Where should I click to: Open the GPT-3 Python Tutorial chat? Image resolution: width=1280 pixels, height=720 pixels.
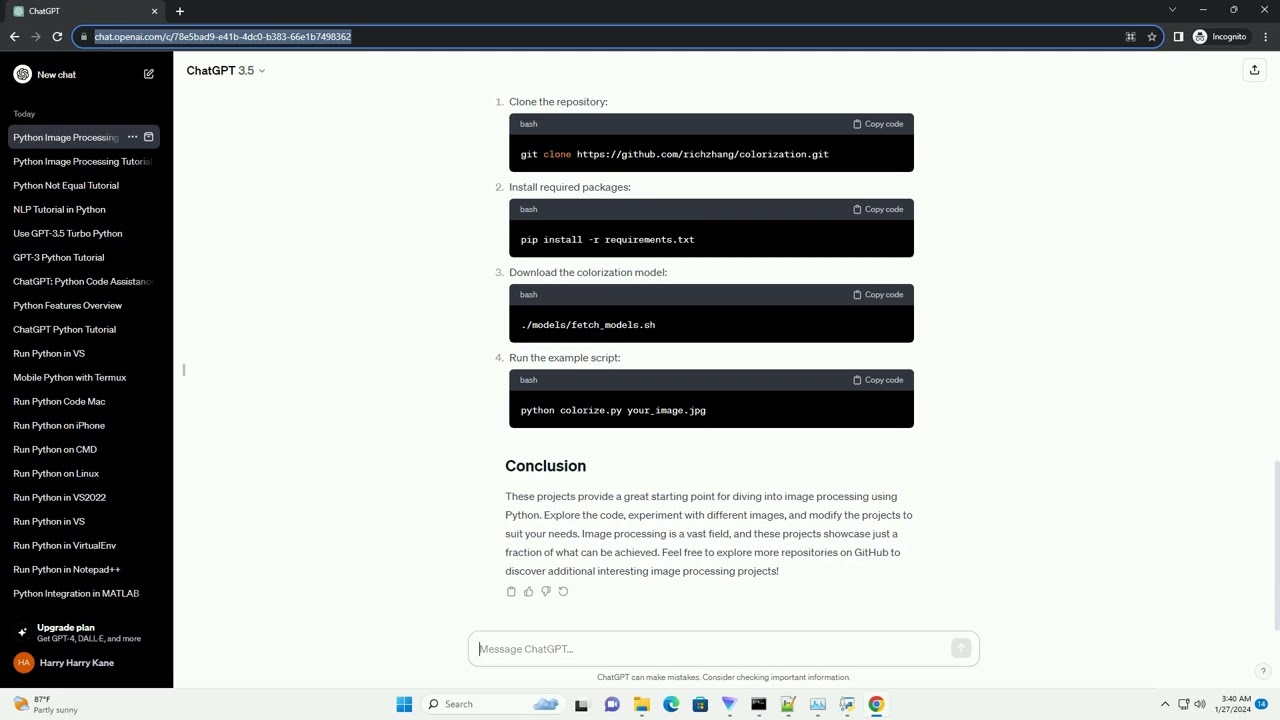click(84, 257)
